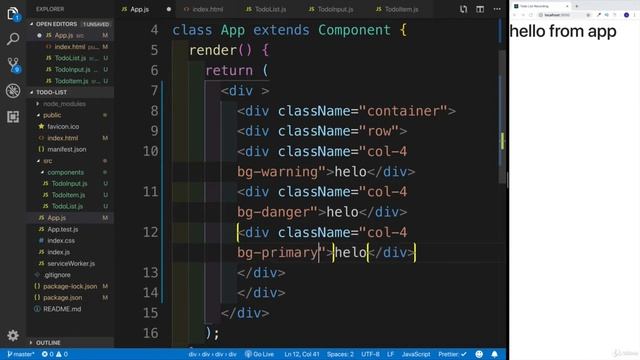
Task: Open index.html in public folder
Action: 62,138
